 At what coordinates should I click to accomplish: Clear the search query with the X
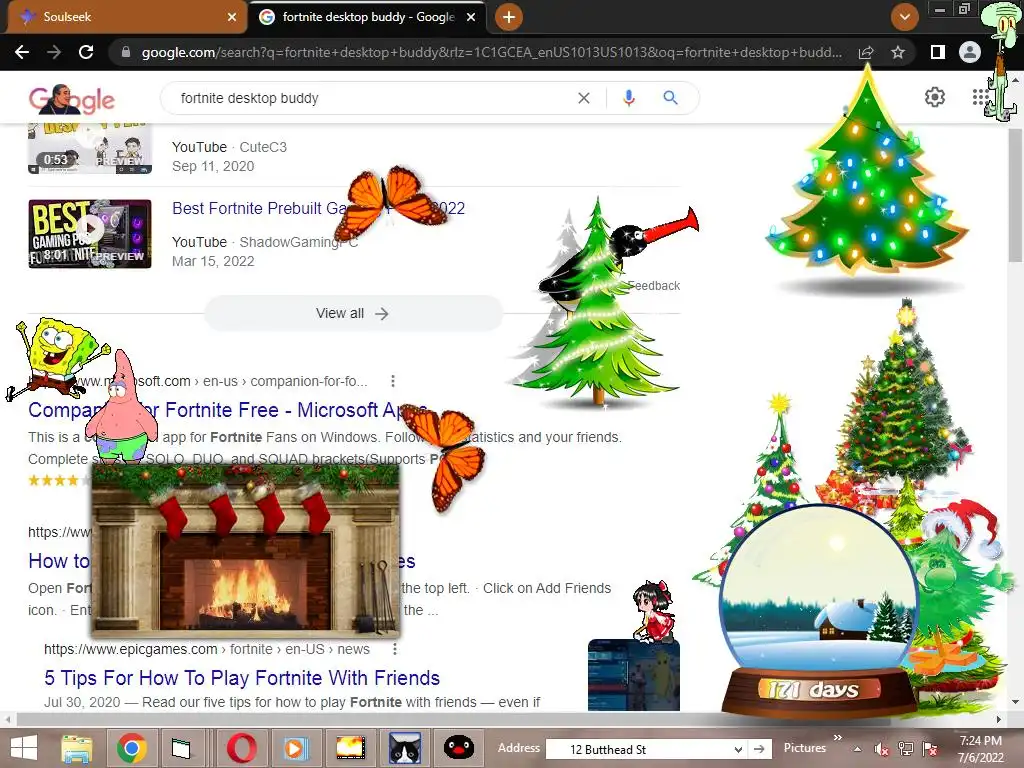(x=584, y=98)
